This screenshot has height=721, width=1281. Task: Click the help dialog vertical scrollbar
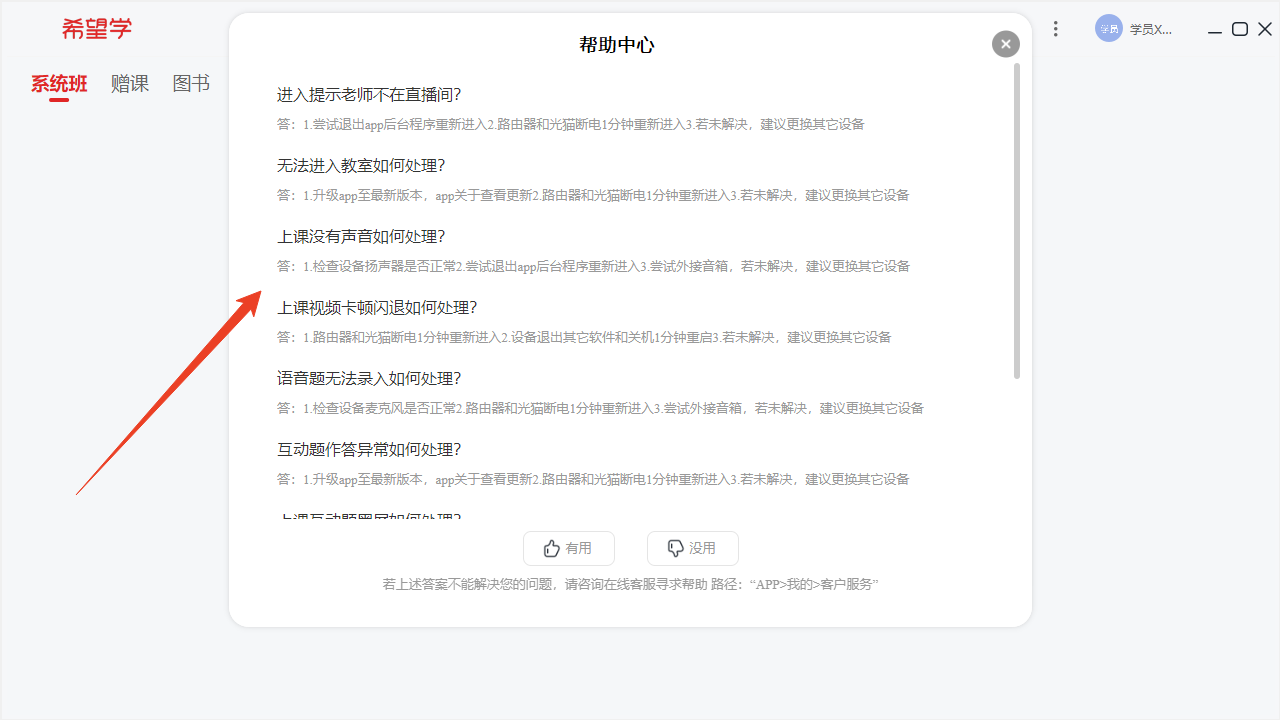coord(1017,221)
